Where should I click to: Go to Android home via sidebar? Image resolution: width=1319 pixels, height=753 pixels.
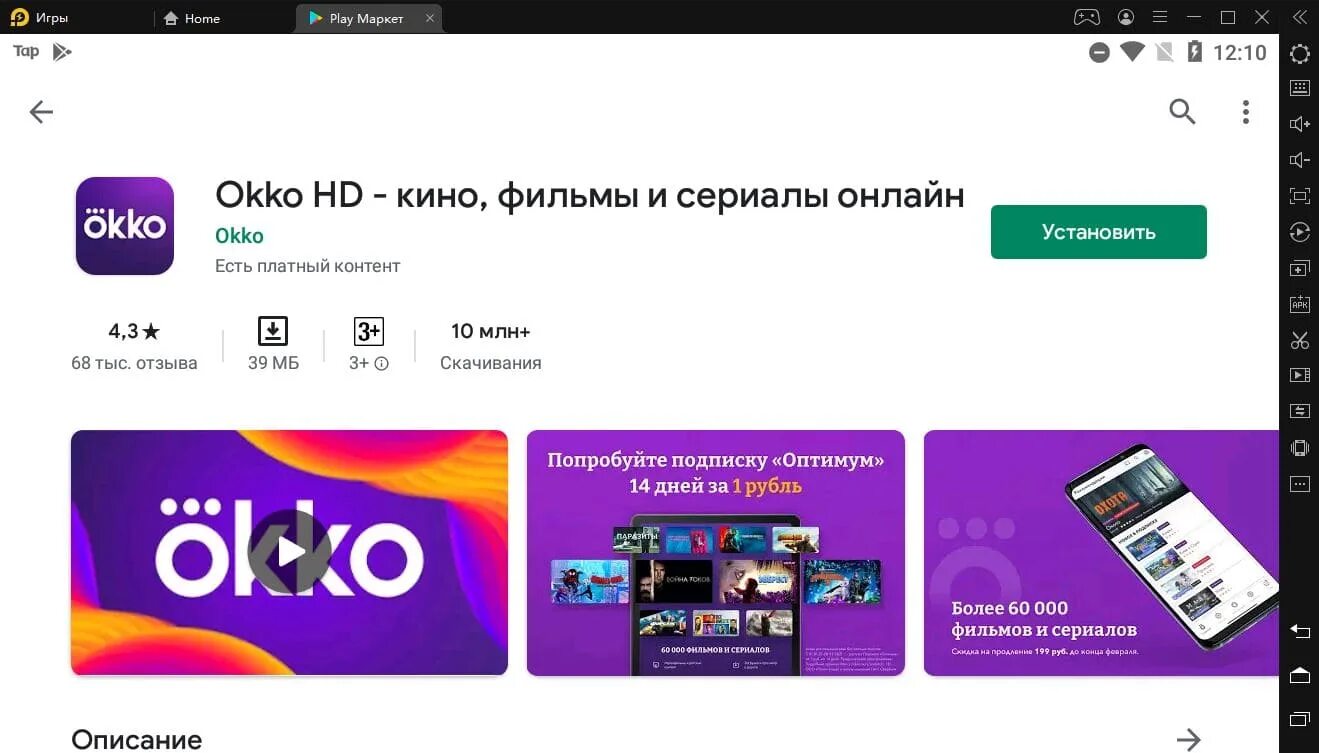[x=1299, y=675]
